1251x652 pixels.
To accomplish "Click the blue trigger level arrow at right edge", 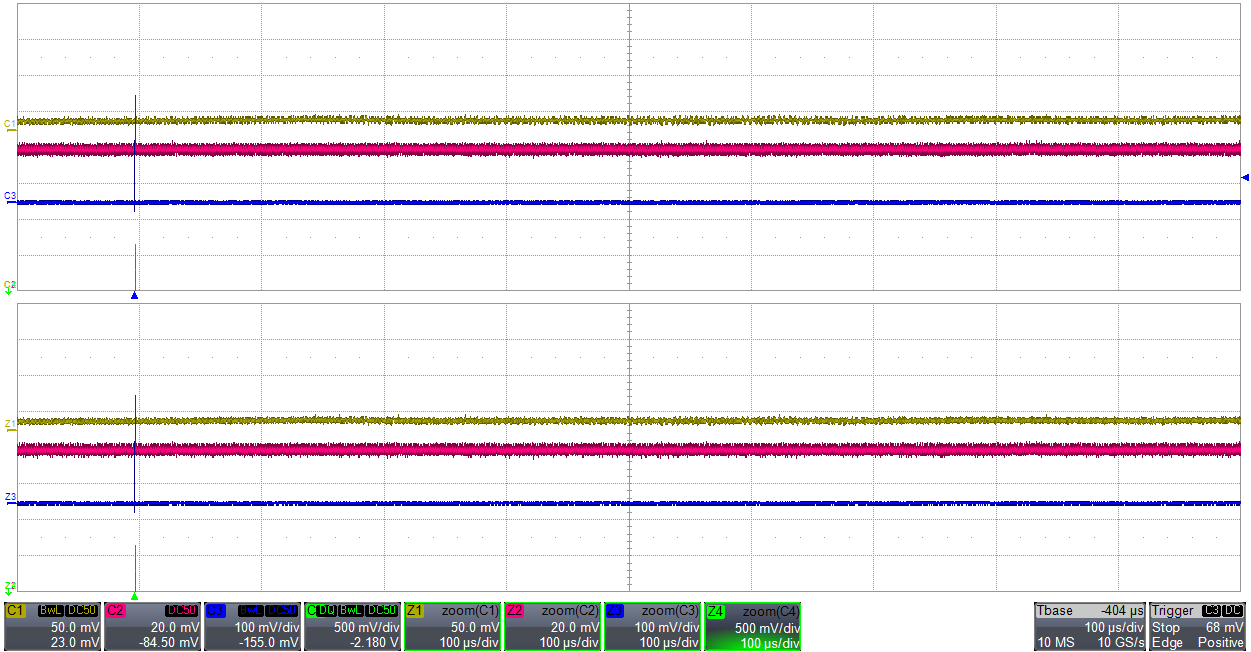I will click(x=1245, y=178).
